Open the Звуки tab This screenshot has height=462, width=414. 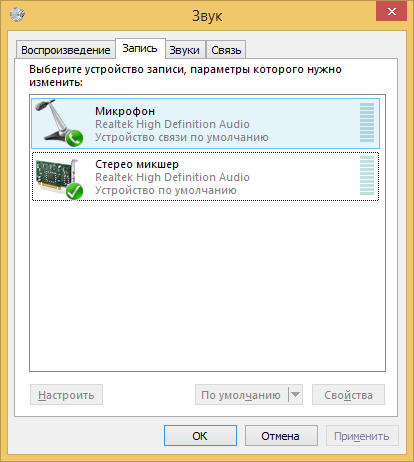185,50
